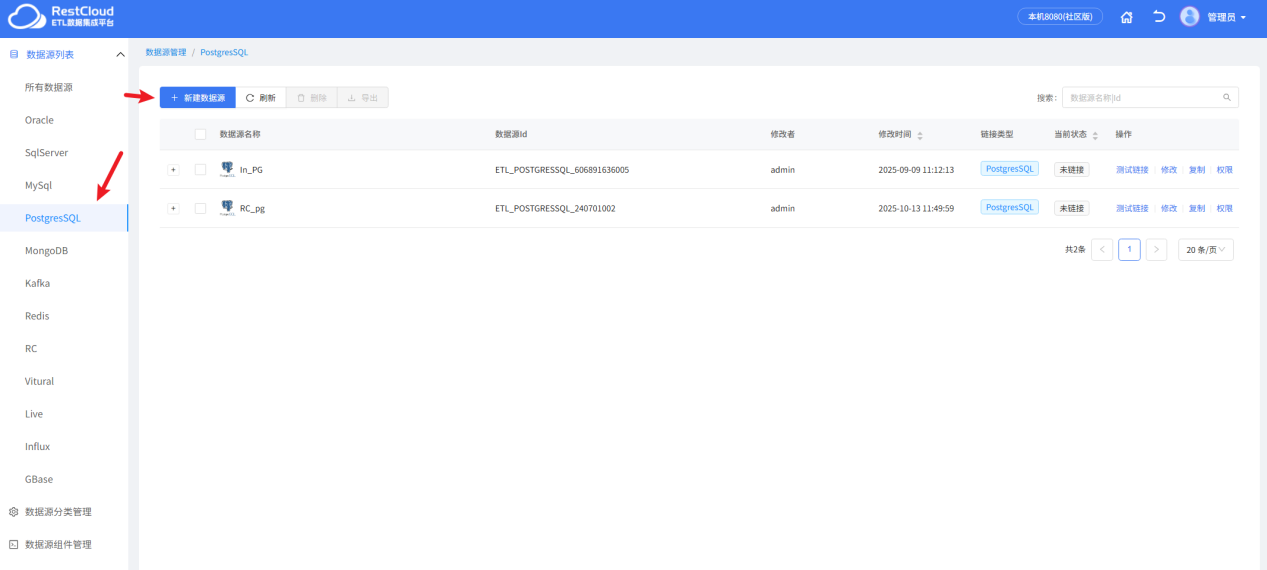Select Live in sidebar
Viewport: 1267px width, 570px height.
coord(64,414)
